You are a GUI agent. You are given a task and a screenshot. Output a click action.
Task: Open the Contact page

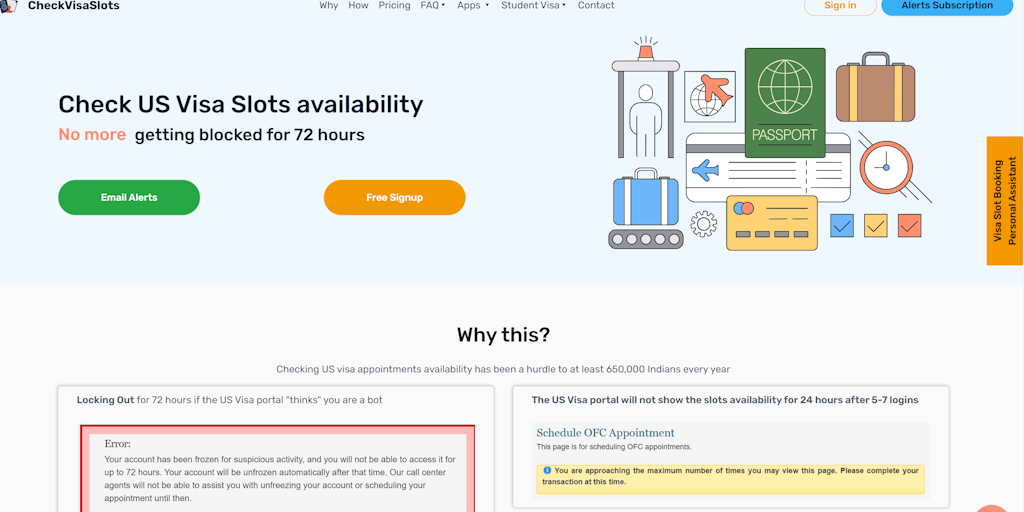coord(596,5)
